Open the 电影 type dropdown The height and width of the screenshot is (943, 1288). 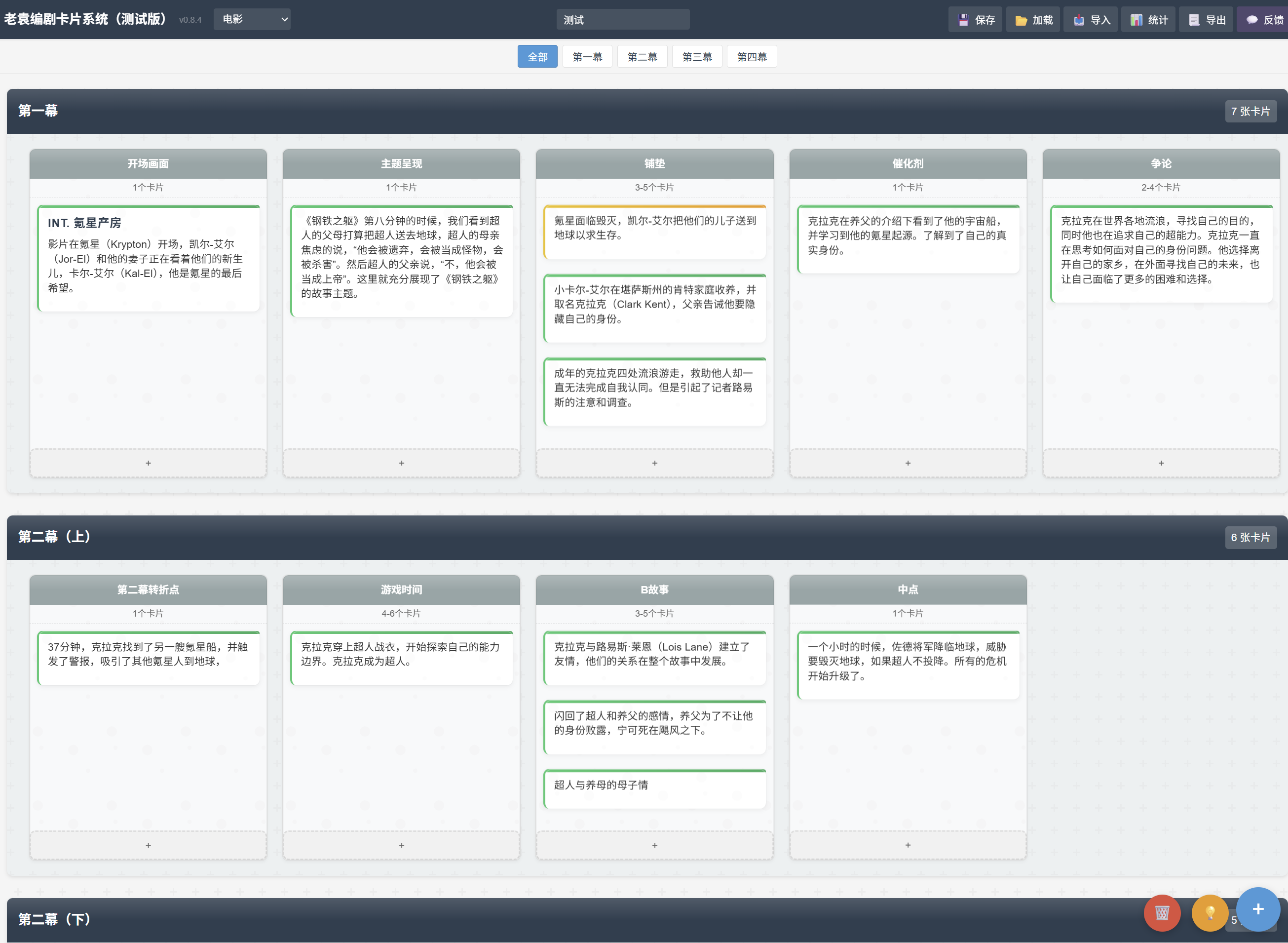point(252,19)
